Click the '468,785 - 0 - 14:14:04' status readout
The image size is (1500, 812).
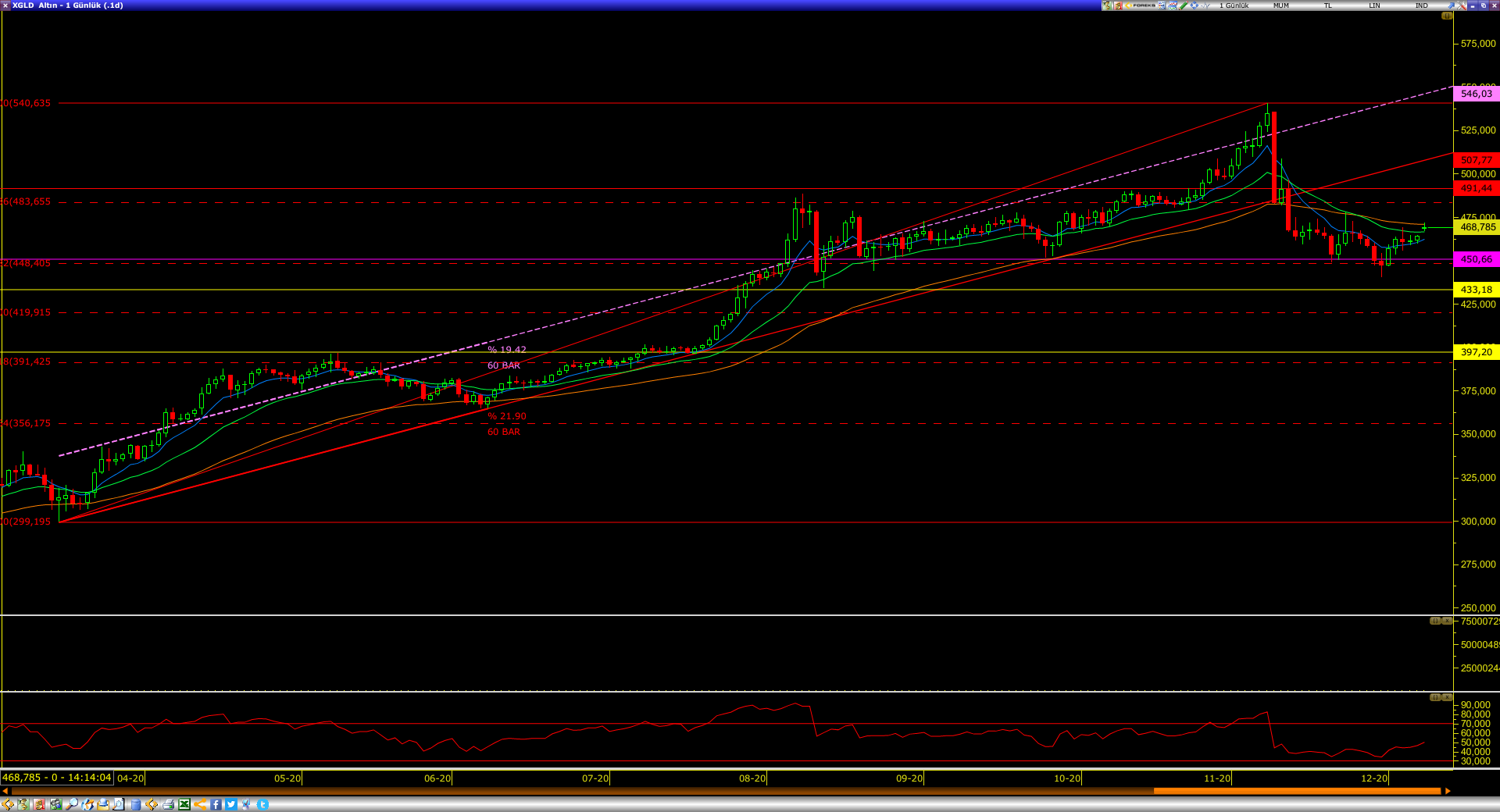point(57,778)
